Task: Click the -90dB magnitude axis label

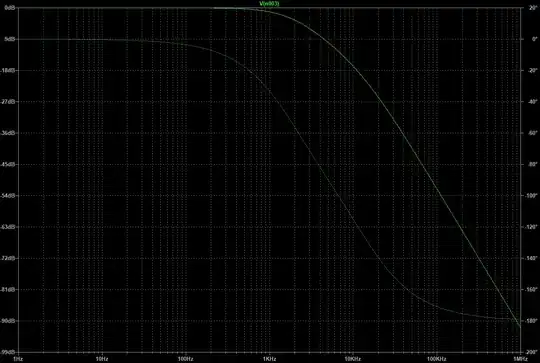Action: click(8, 321)
